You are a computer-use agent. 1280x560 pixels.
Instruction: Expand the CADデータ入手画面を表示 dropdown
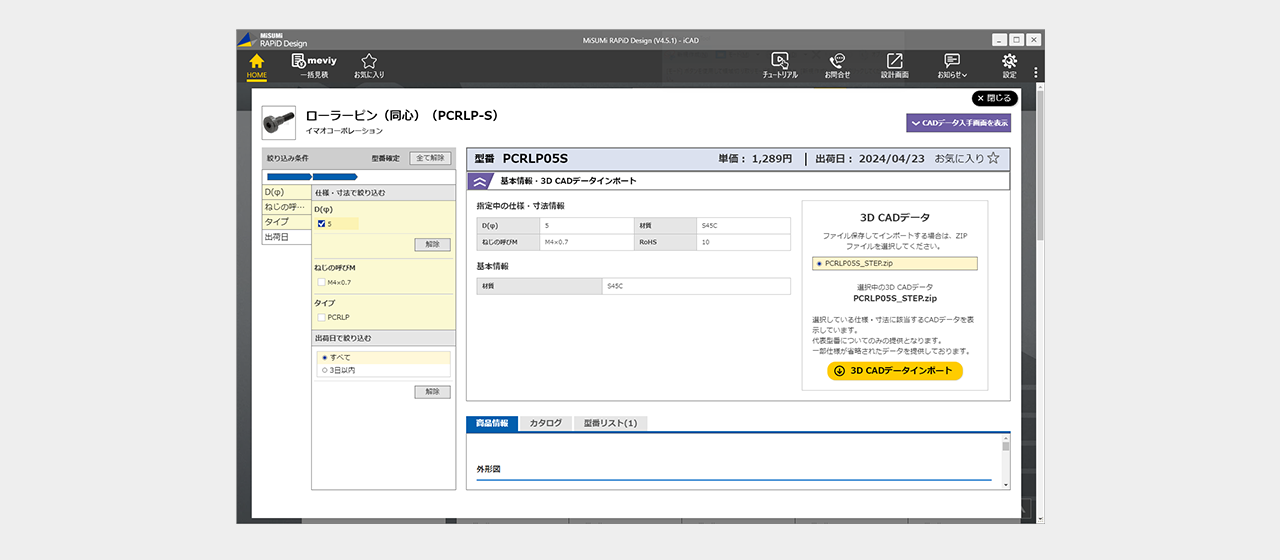point(958,122)
